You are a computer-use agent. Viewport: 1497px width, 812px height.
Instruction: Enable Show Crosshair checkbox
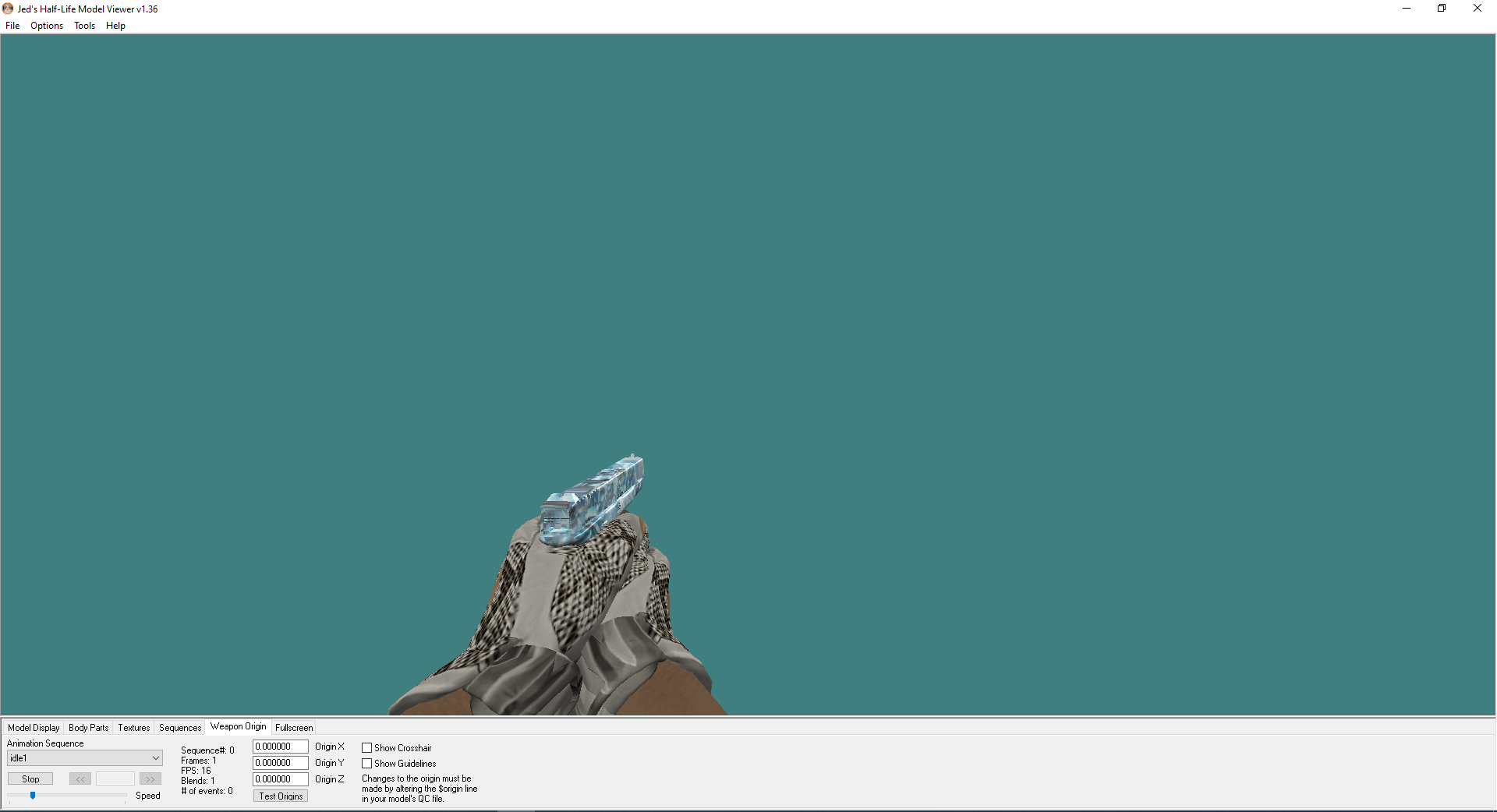click(366, 748)
